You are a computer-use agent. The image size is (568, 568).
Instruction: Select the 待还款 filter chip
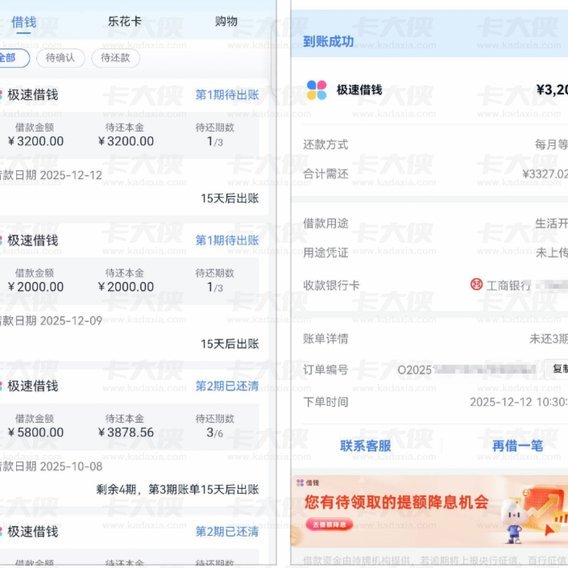tap(116, 58)
